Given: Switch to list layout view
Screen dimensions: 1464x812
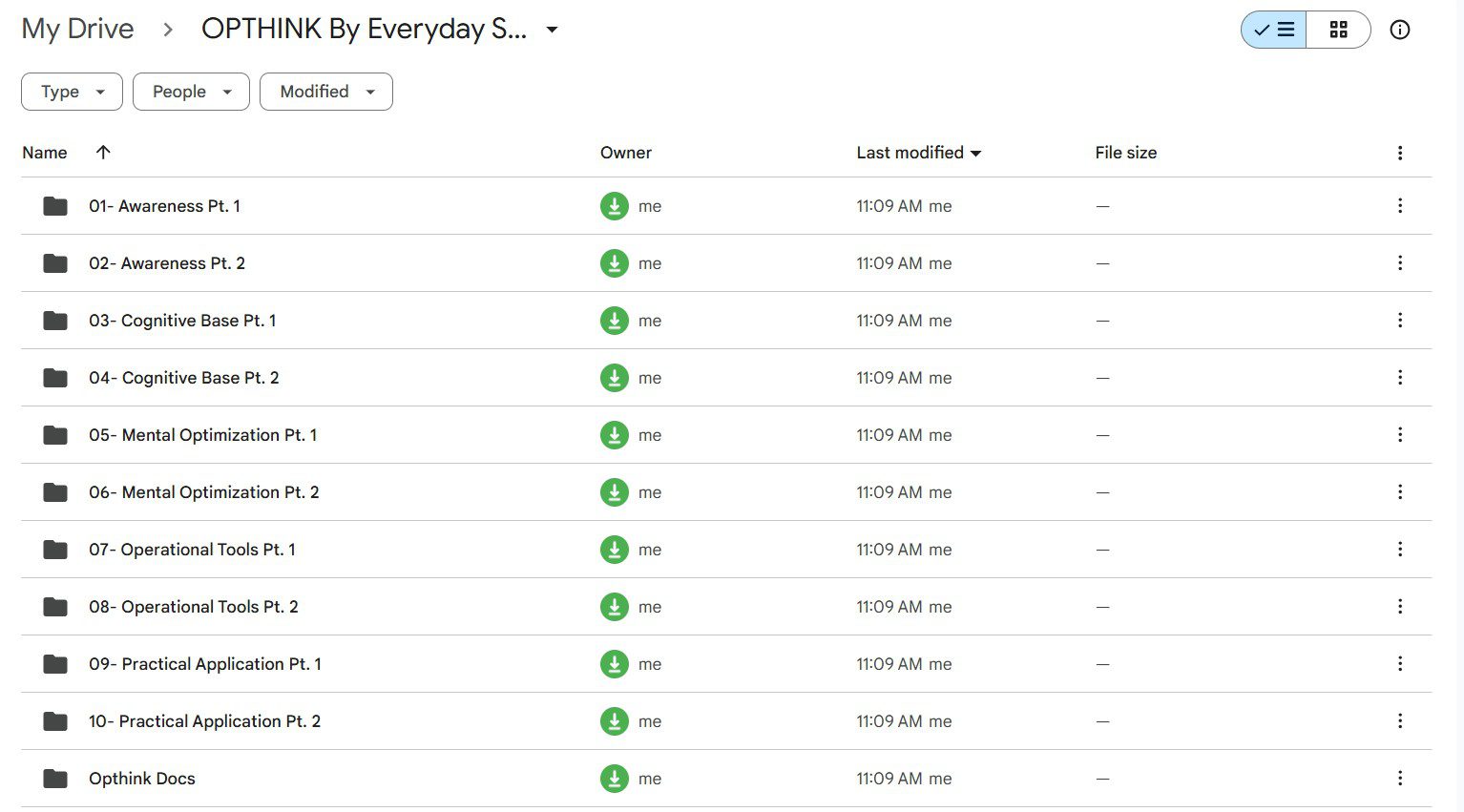Looking at the screenshot, I should click(1273, 30).
